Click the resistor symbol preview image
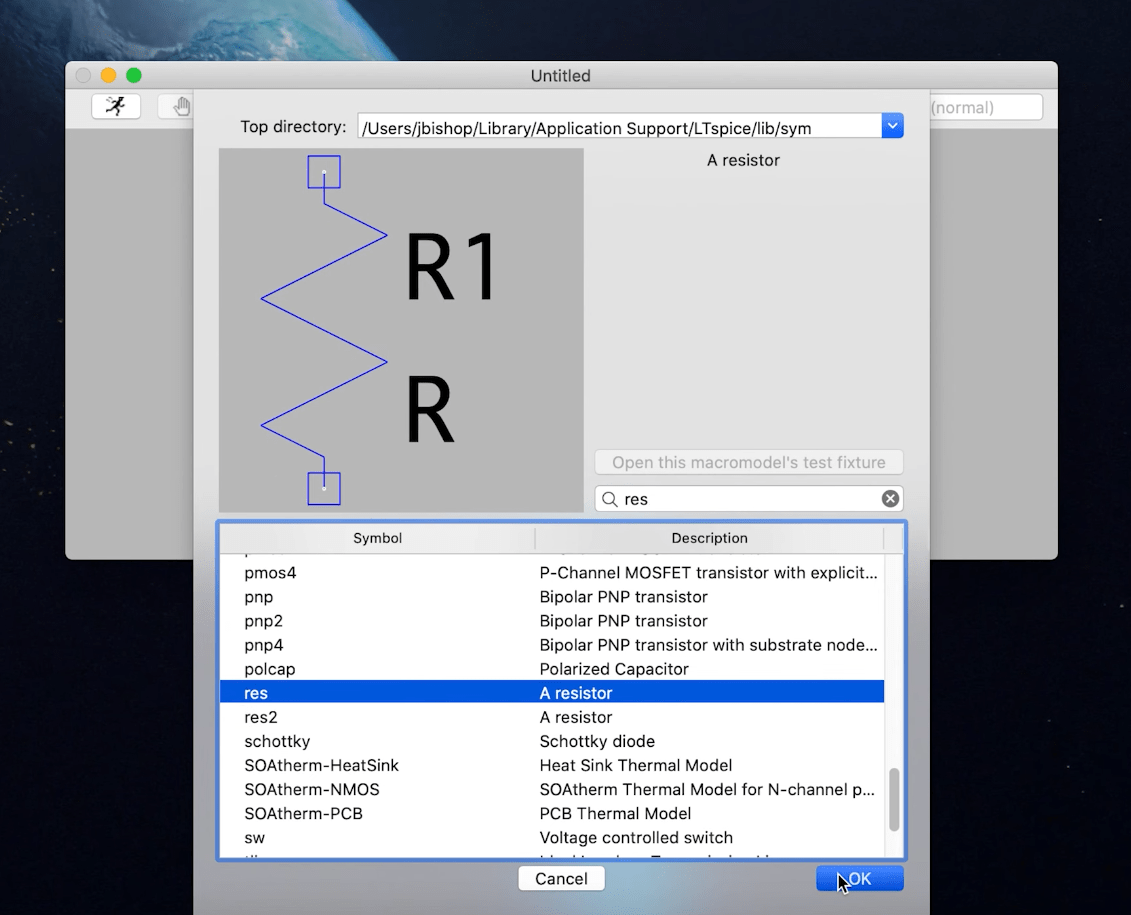The width and height of the screenshot is (1131, 915). click(x=401, y=330)
